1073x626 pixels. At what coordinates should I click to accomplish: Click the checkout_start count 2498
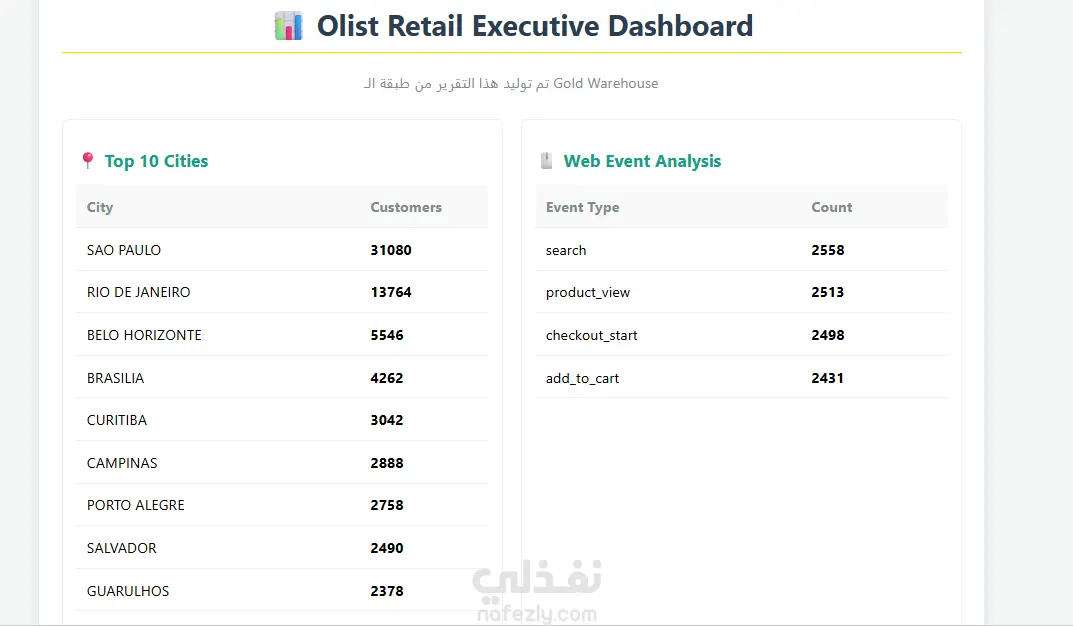(827, 335)
